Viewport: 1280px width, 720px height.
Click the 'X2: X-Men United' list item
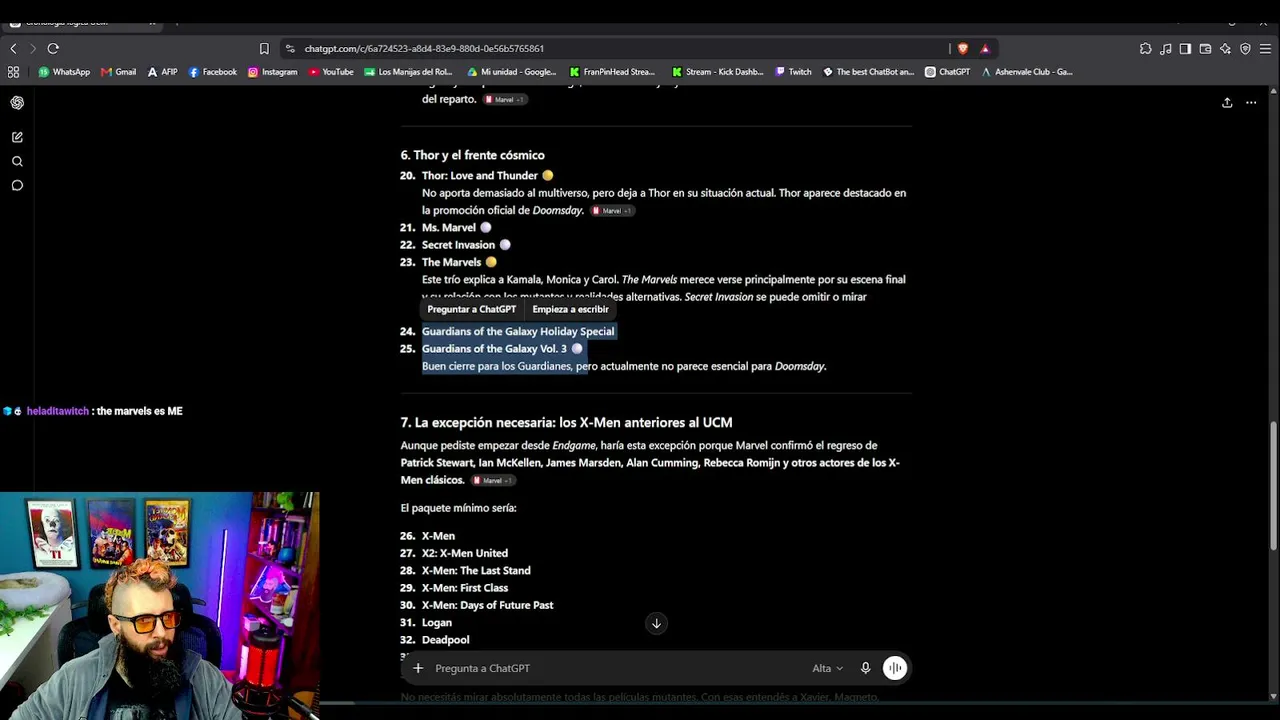tap(465, 553)
